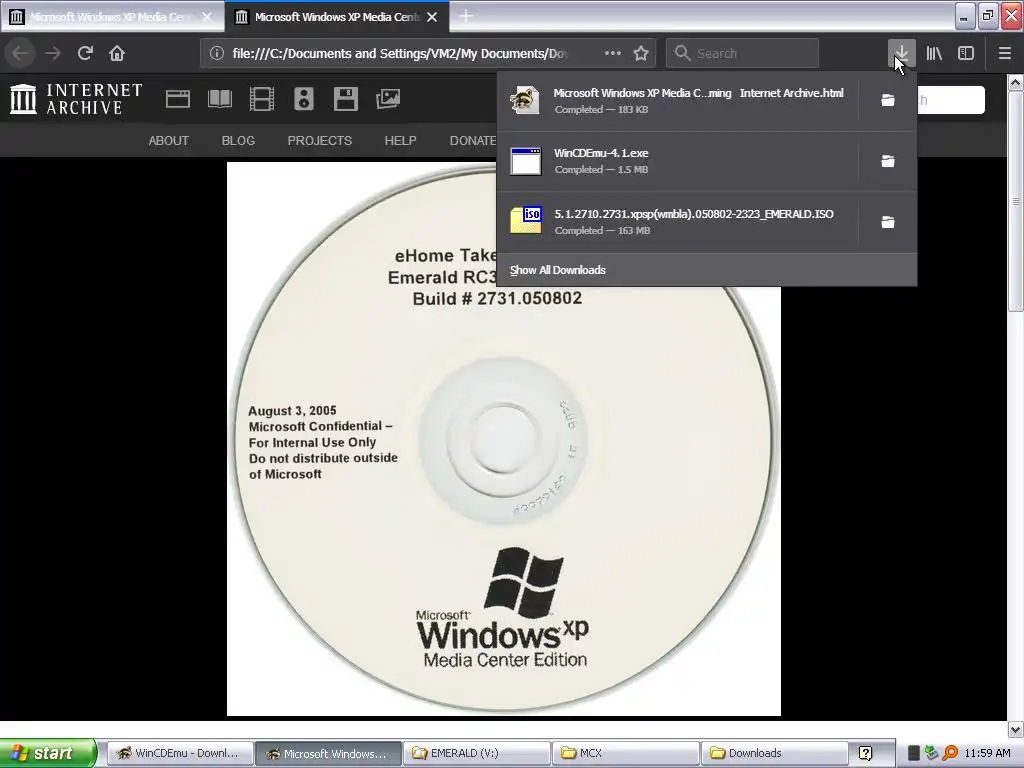Select the second Microsoft Windows XP Media tab
Viewport: 1024px width, 768px height.
click(x=327, y=17)
